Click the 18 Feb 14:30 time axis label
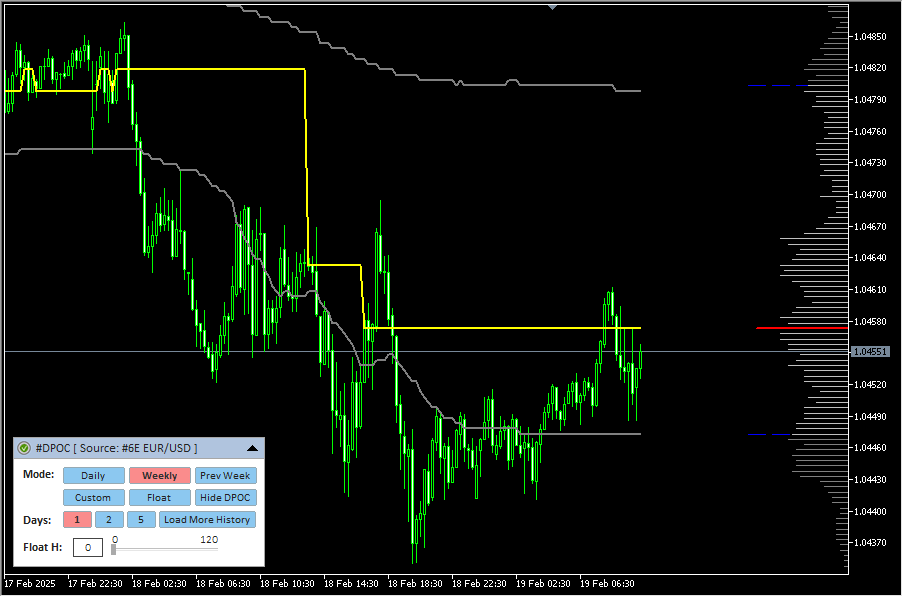This screenshot has height=597, width=903. pyautogui.click(x=352, y=583)
